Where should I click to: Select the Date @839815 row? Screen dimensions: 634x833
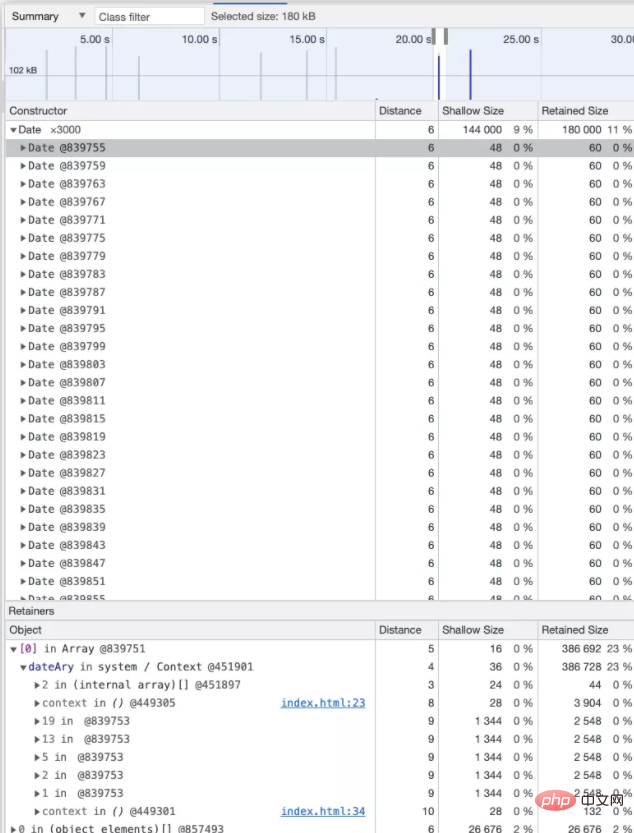[319, 419]
